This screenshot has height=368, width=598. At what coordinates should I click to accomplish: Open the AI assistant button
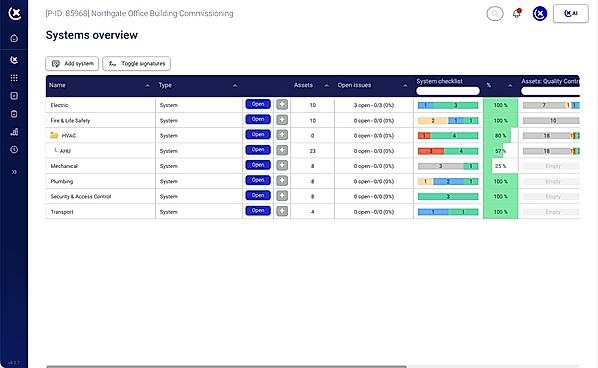tap(571, 14)
